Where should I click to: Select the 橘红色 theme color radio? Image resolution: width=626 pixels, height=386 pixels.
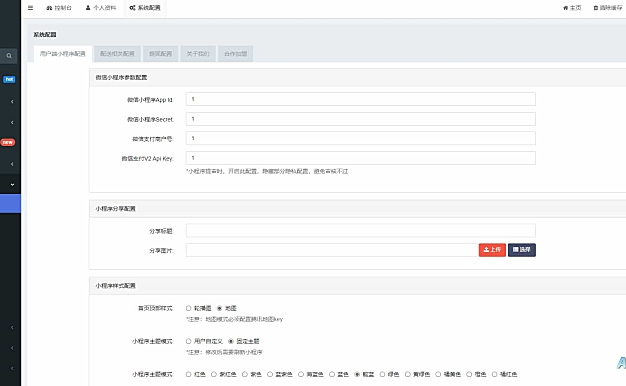click(495, 374)
